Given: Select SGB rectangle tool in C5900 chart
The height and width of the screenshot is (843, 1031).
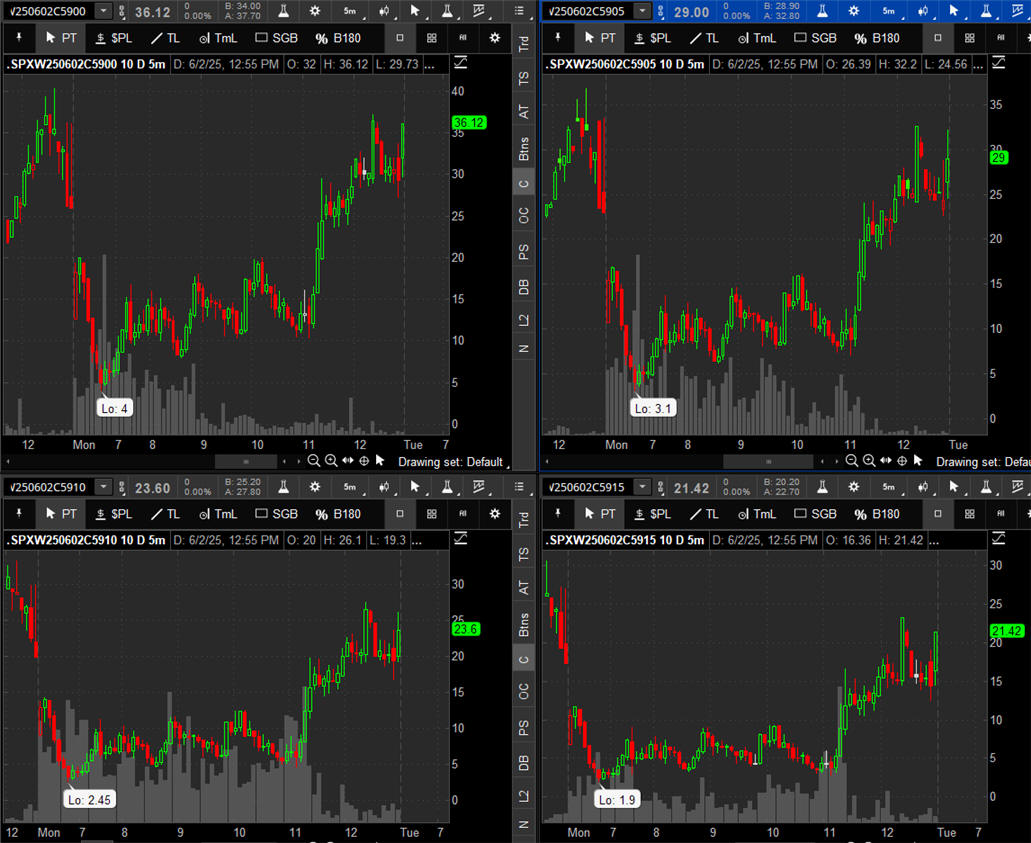Looking at the screenshot, I should [x=276, y=38].
